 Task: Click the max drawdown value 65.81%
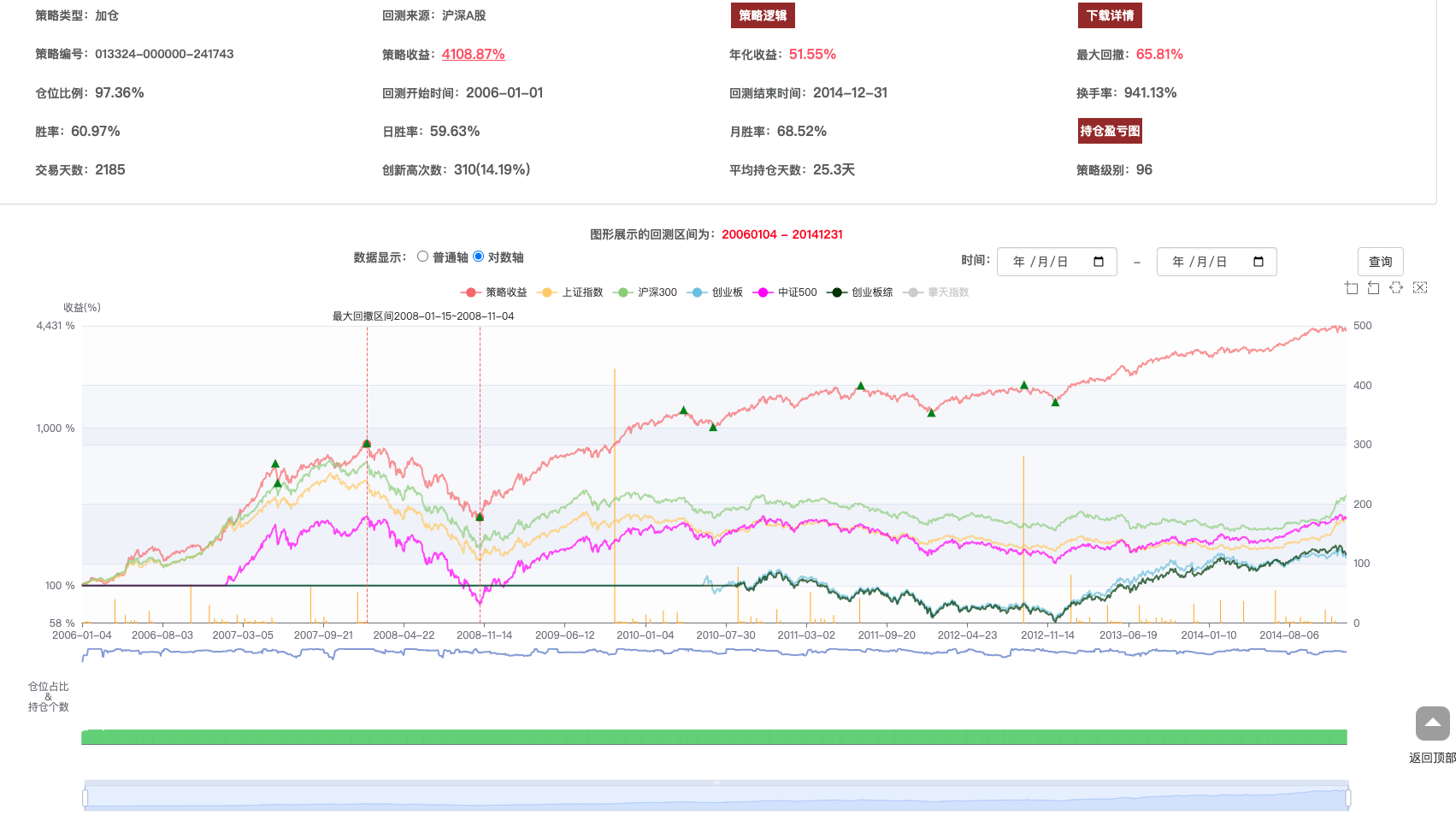tap(1159, 54)
